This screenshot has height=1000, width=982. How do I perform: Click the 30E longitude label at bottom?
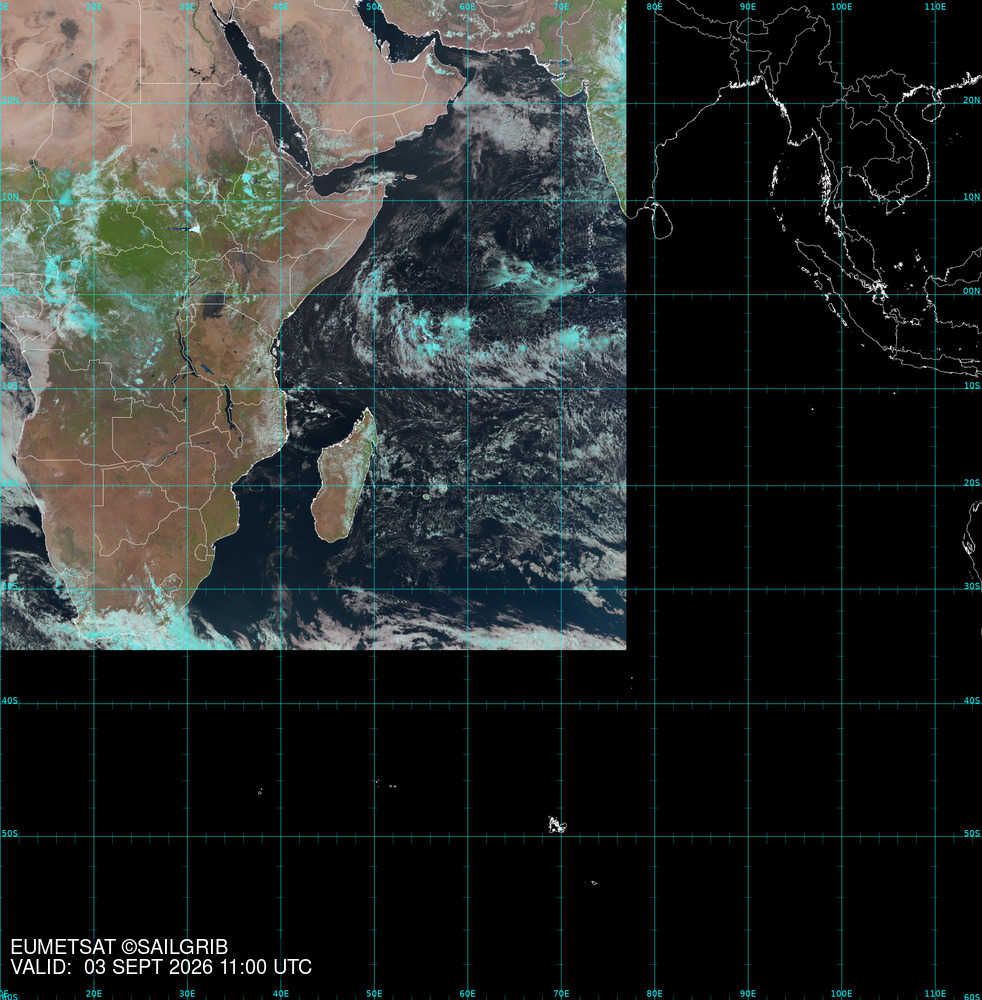coord(187,994)
